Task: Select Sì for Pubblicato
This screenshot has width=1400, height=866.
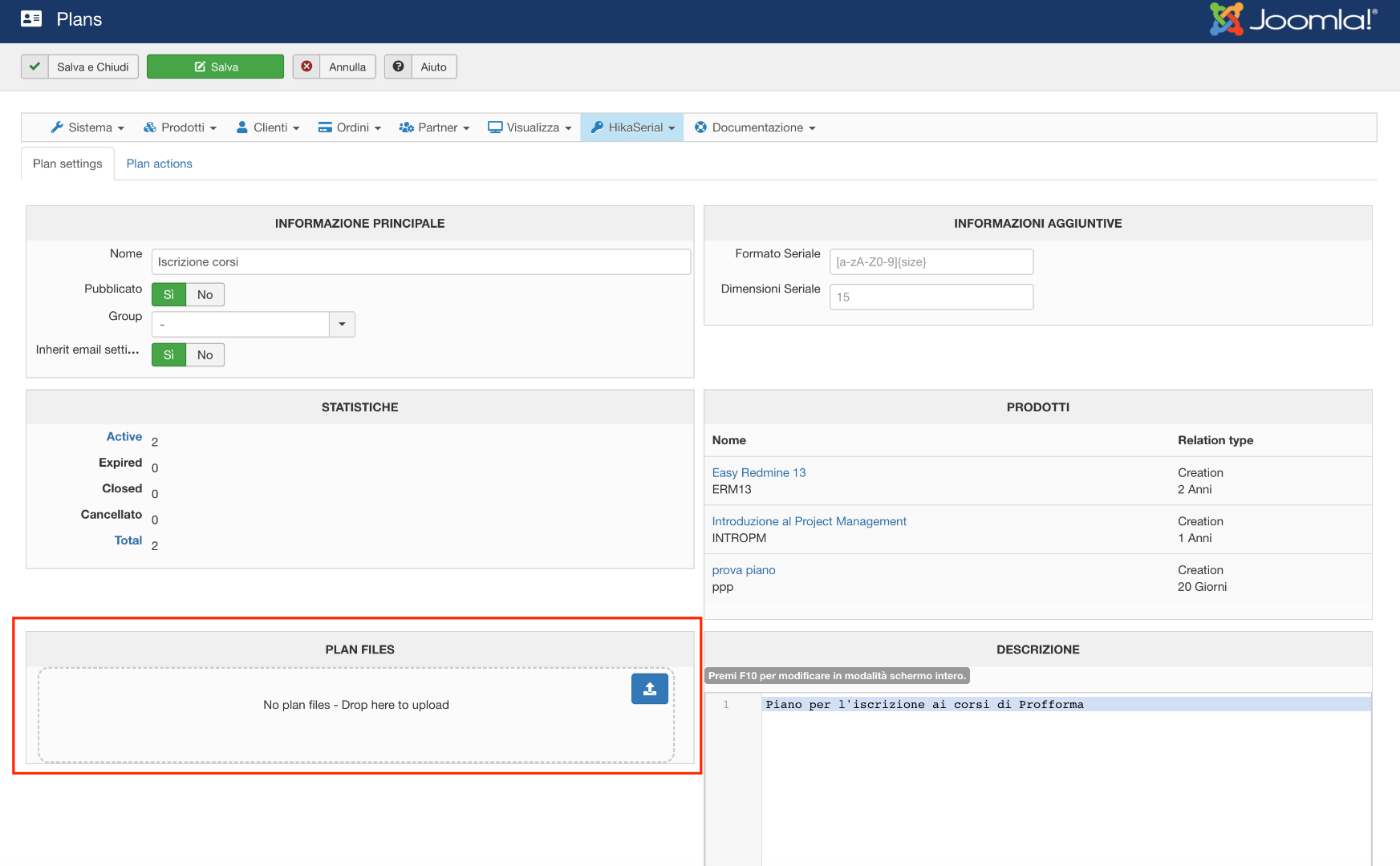Action: pos(168,295)
